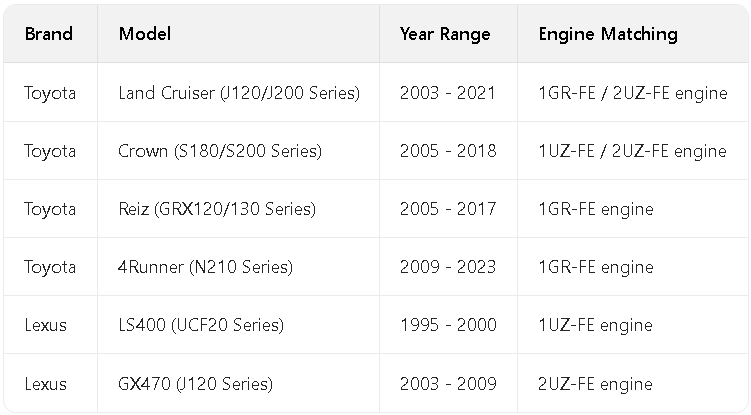
Task: Select the 2009 - 2023 year range cell
Action: click(x=448, y=267)
